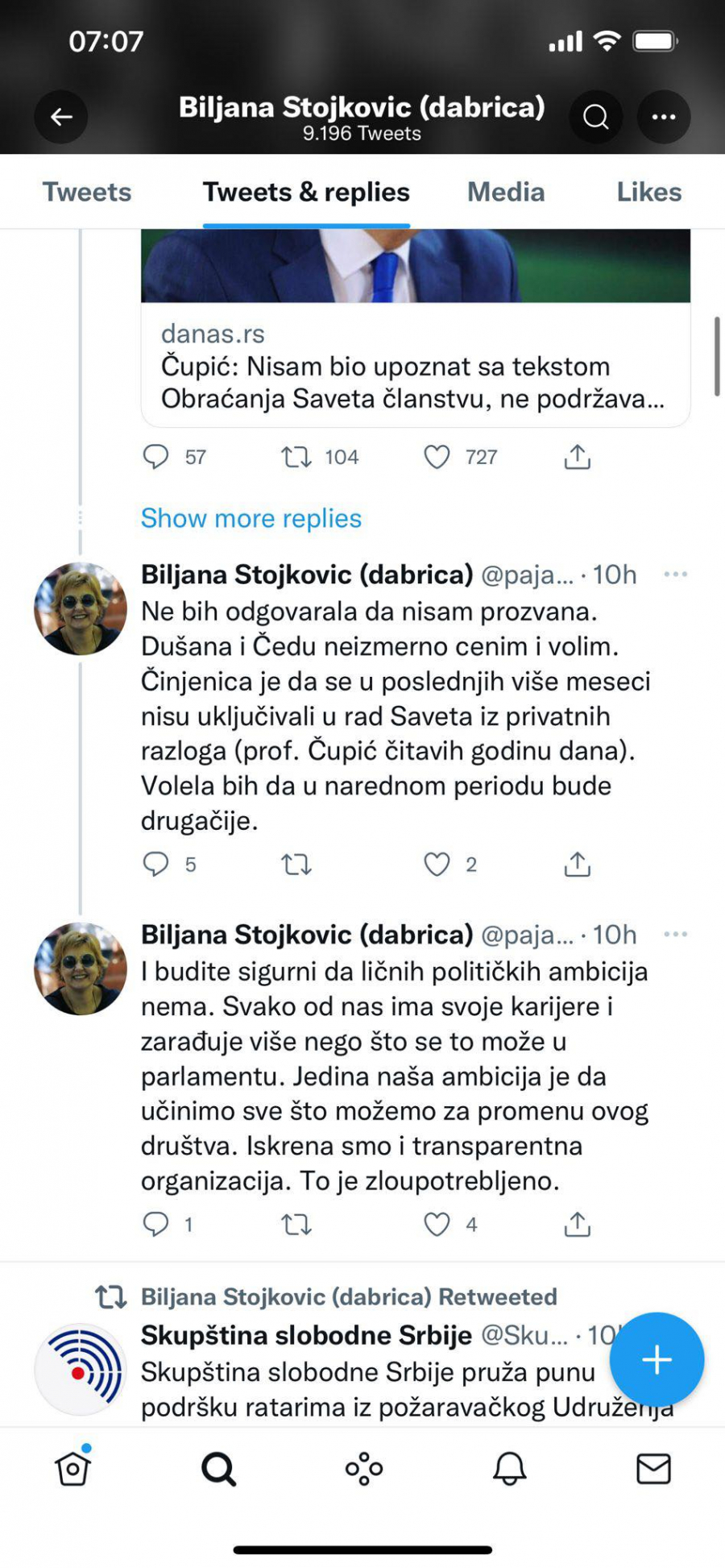Open the compose new tweet button
The image size is (725, 1568).
pyautogui.click(x=657, y=1359)
